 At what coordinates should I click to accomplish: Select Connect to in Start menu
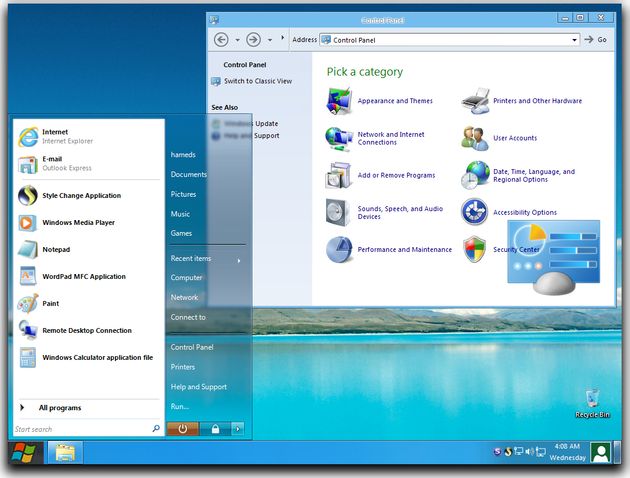point(188,317)
